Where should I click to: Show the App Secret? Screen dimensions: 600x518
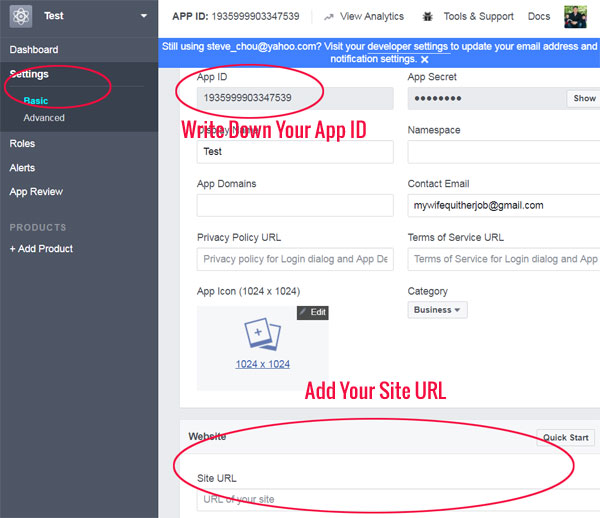tap(584, 98)
